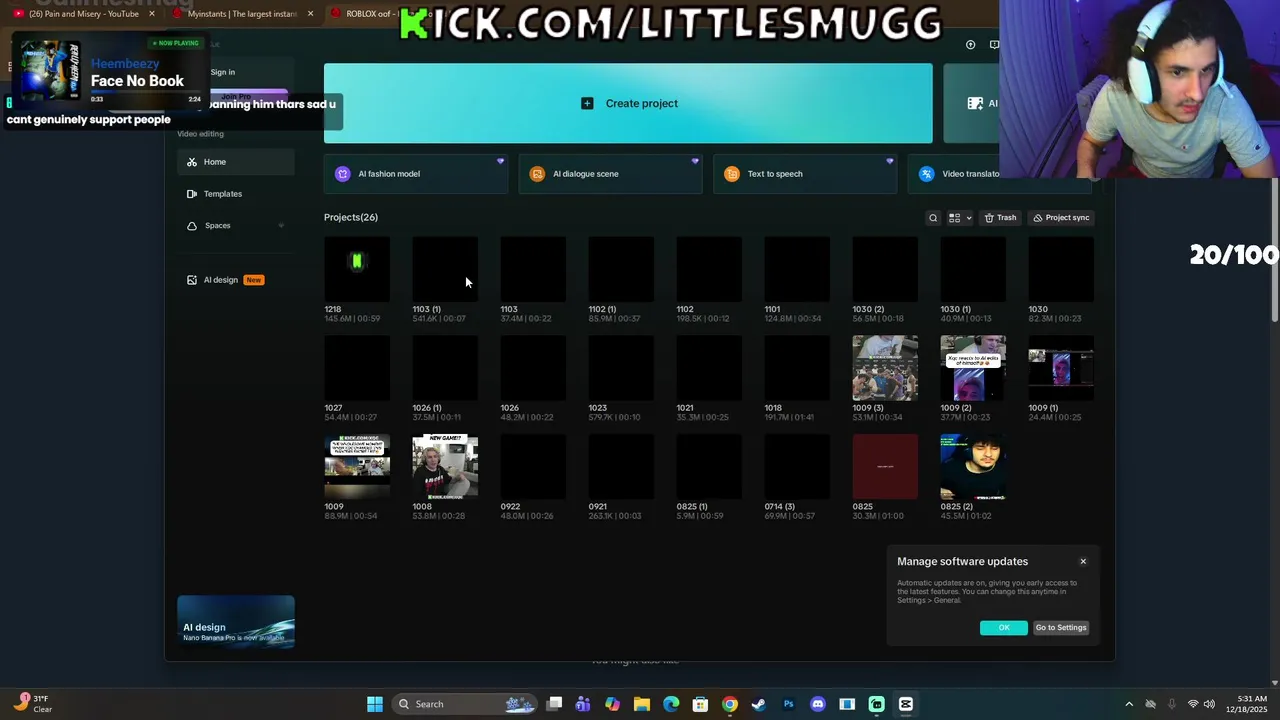Click the projects list vertical scrollbar
The height and width of the screenshot is (720, 1280).
(x=1275, y=250)
